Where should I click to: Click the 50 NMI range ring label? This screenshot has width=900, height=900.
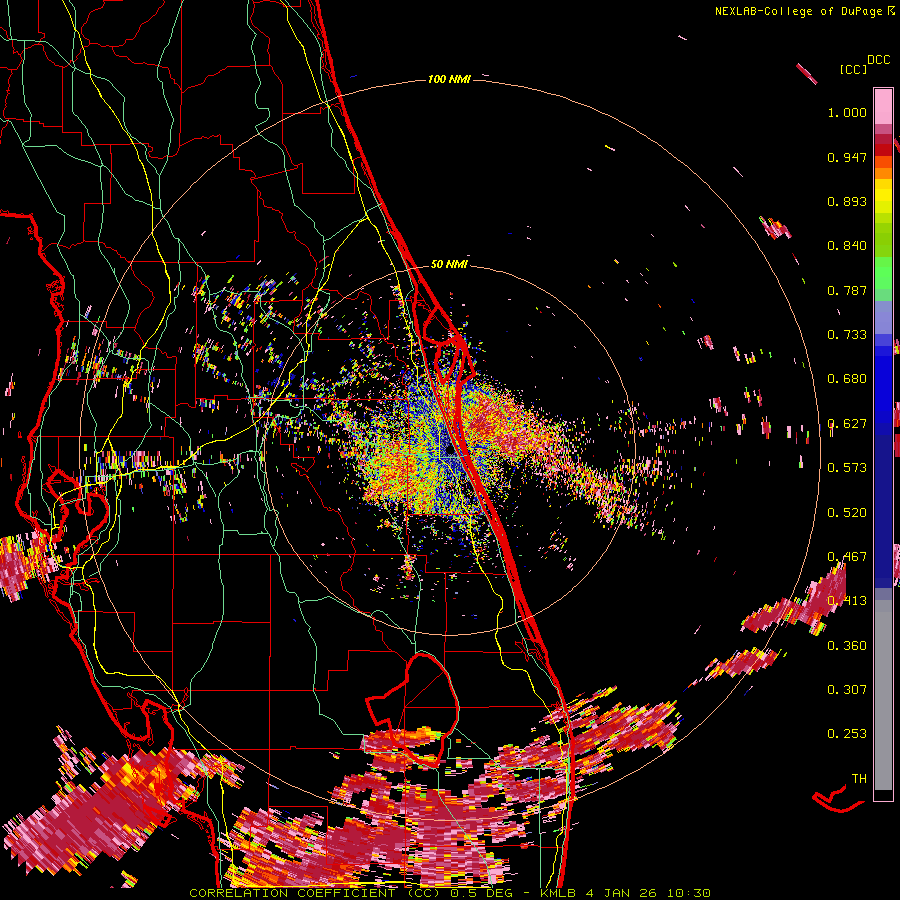449,264
